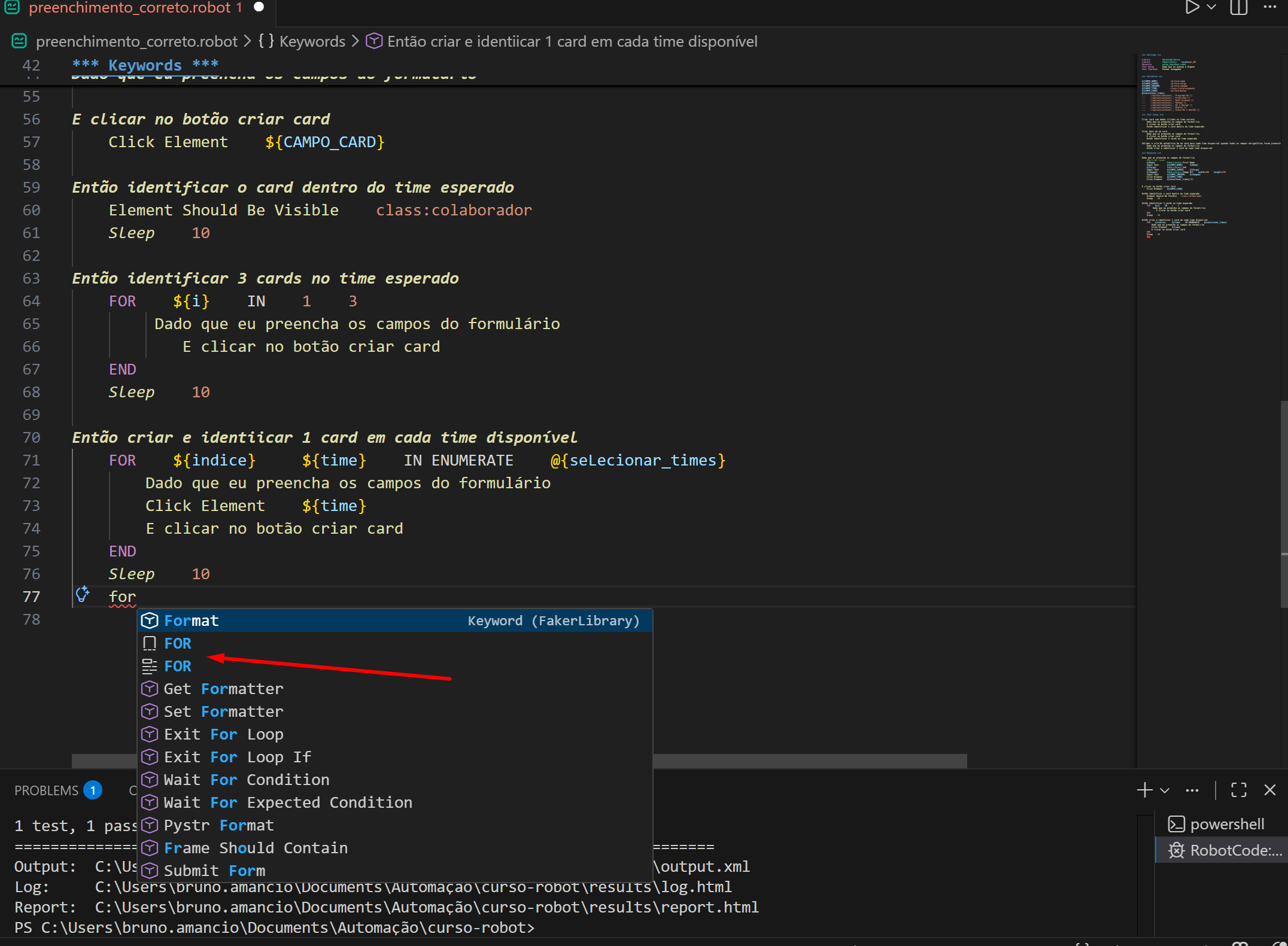1288x946 pixels.
Task: Close the terminal panel
Action: point(1270,790)
